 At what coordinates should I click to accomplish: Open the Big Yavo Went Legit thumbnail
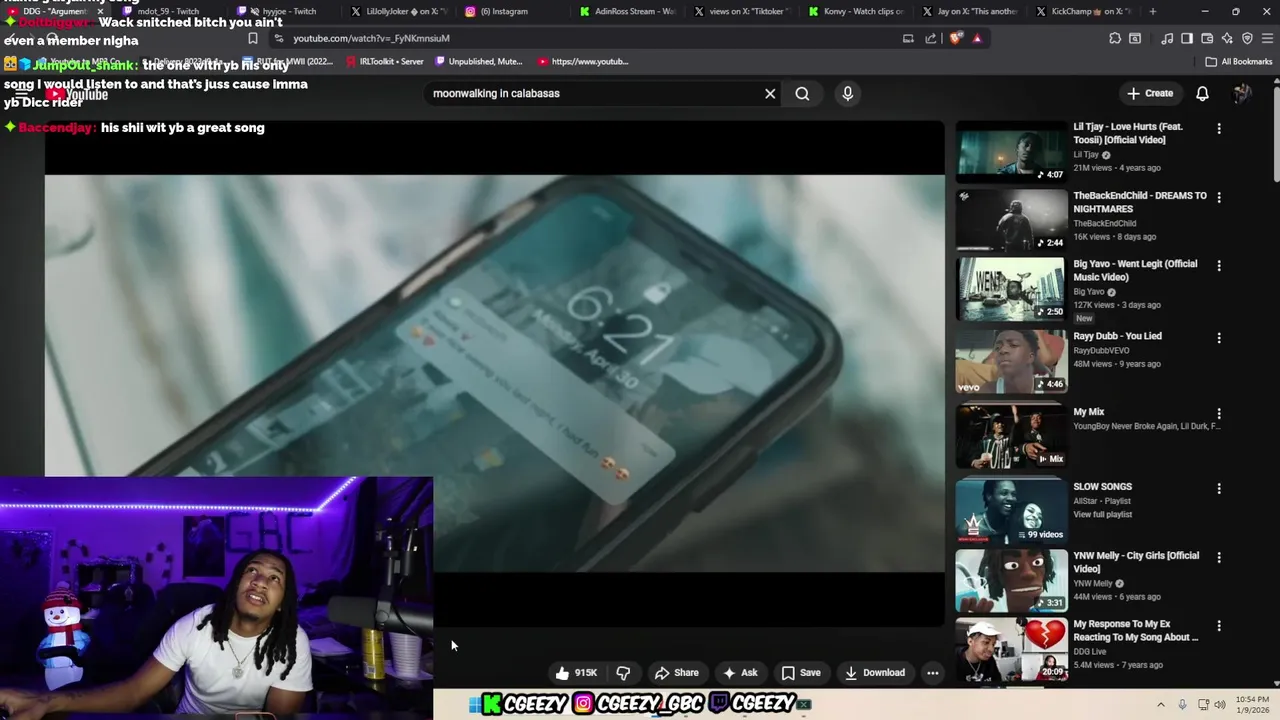click(1011, 288)
